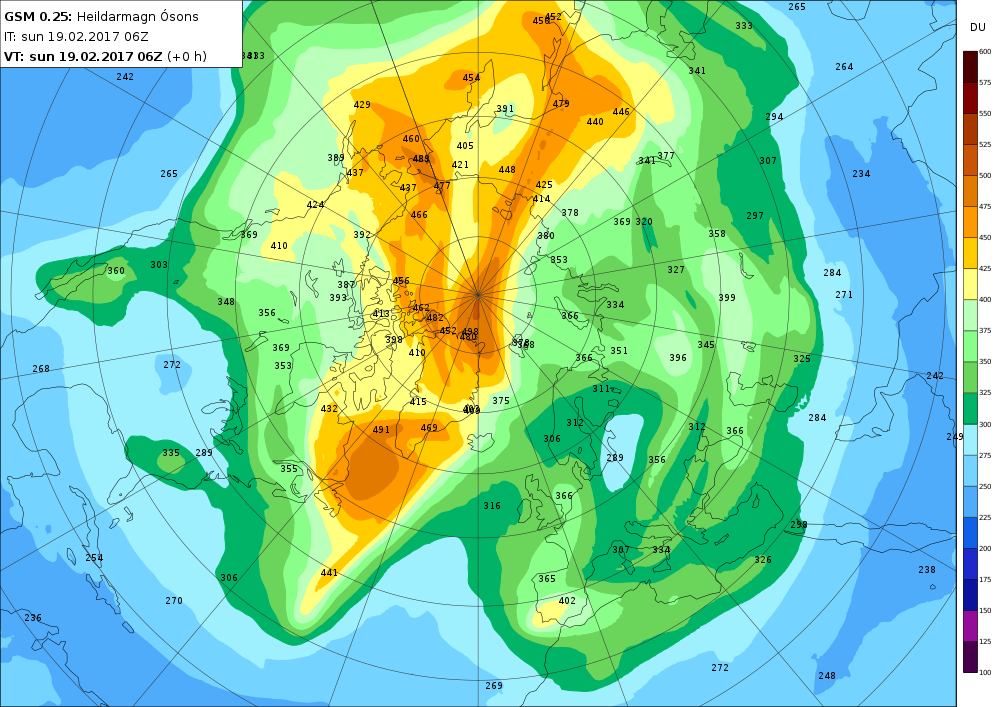1000x707 pixels.
Task: Click the map value '402'
Action: (567, 601)
